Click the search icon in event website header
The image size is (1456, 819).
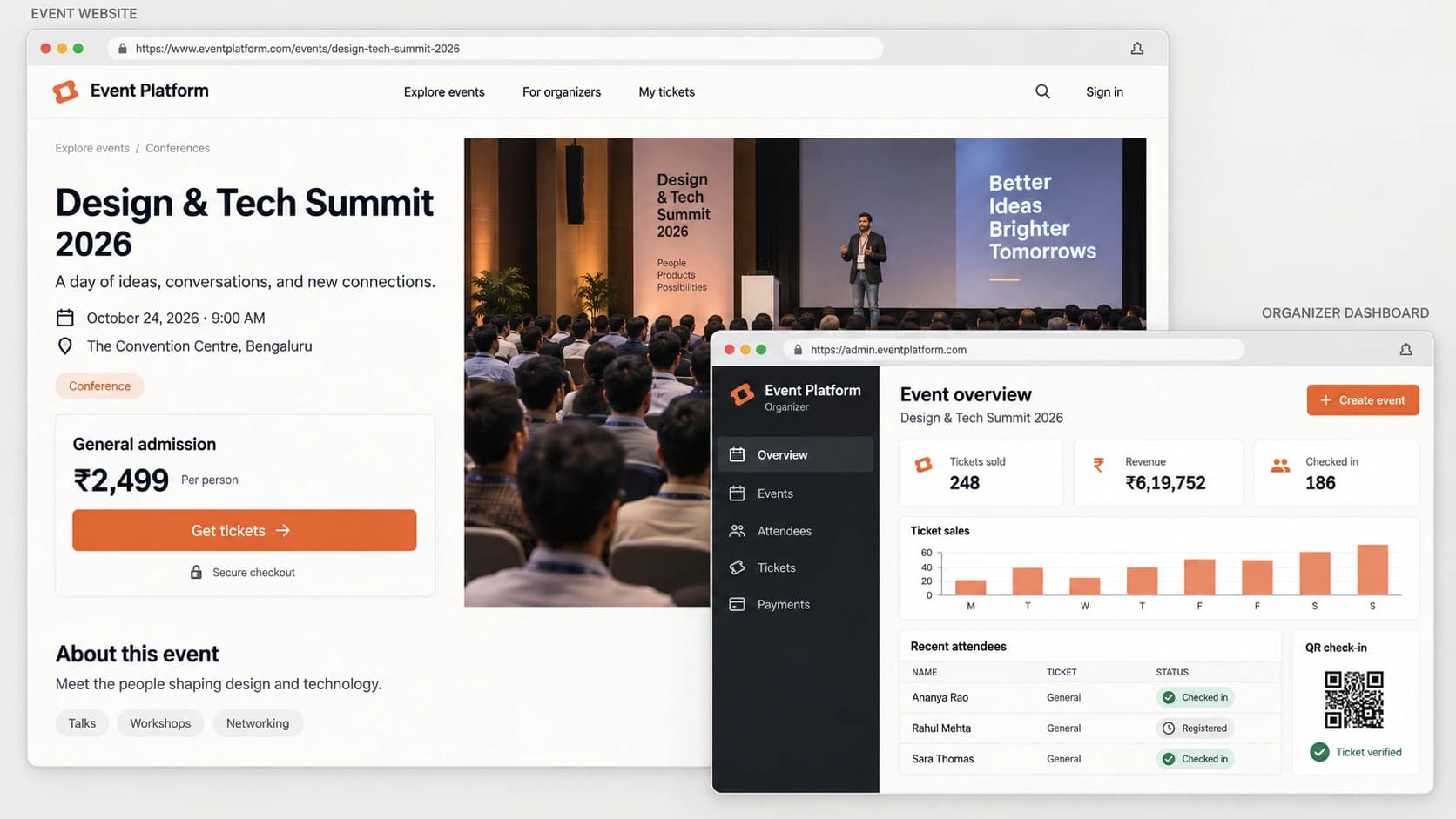click(x=1042, y=91)
